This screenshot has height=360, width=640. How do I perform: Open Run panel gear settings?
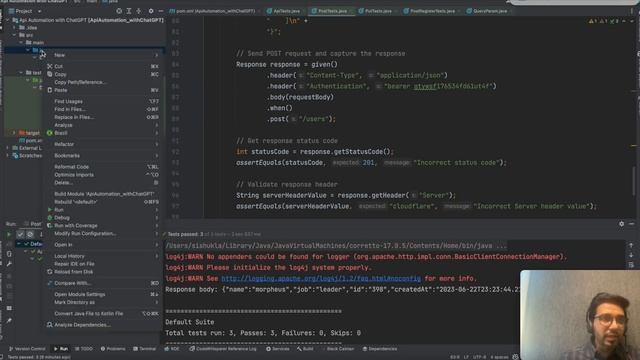click(x=621, y=224)
